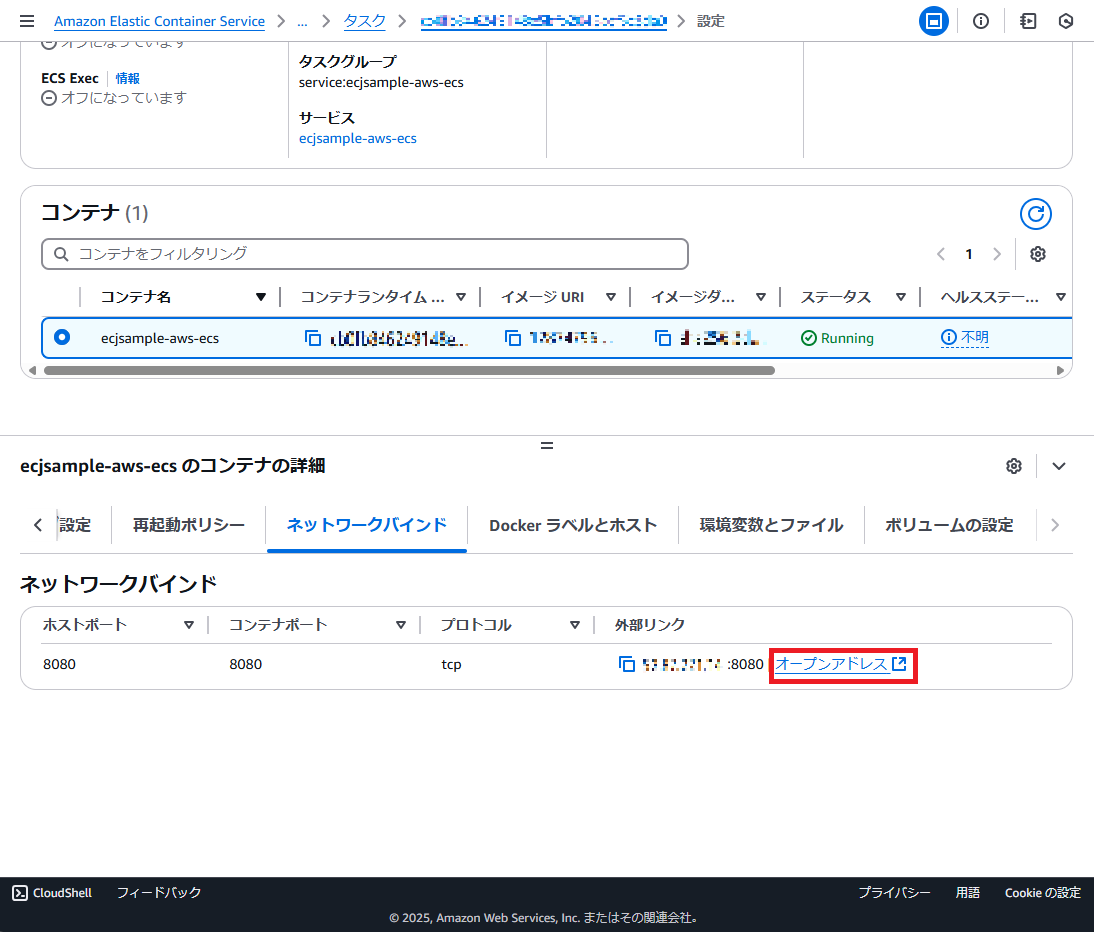Screen dimensions: 1094x932
Task: Open container details preferences gear
Action: [1014, 466]
